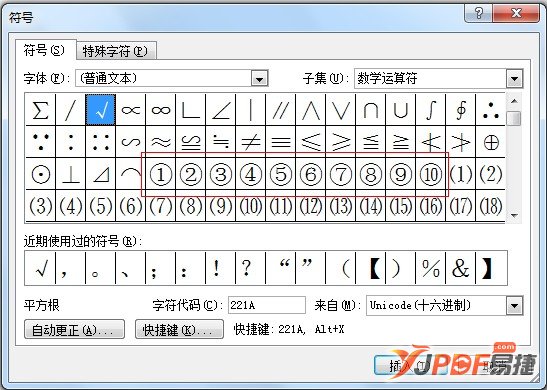Screen dimensions: 547x390
Task: Click the 快捷键(K)... button
Action: pos(179,329)
